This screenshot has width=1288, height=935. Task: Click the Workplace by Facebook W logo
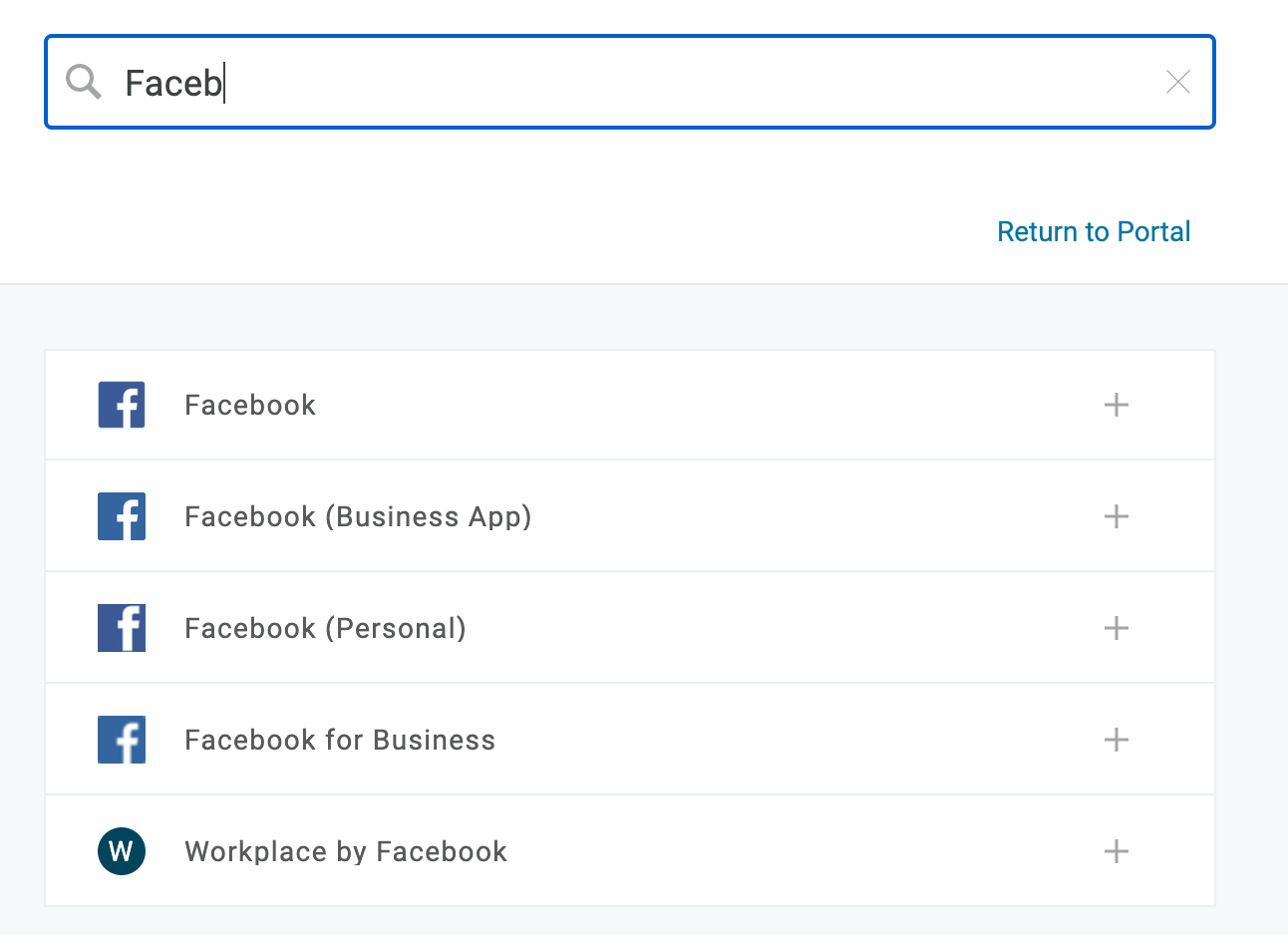pos(122,851)
